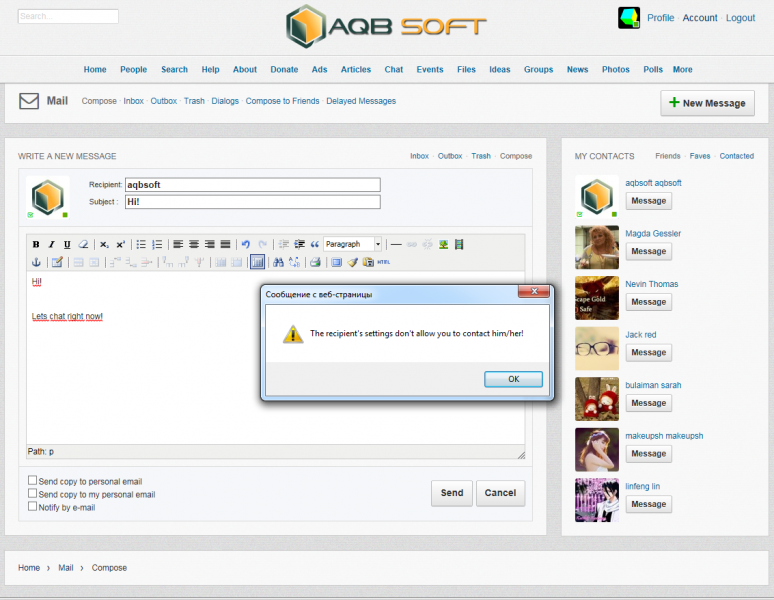Undo the last edit

click(246, 244)
